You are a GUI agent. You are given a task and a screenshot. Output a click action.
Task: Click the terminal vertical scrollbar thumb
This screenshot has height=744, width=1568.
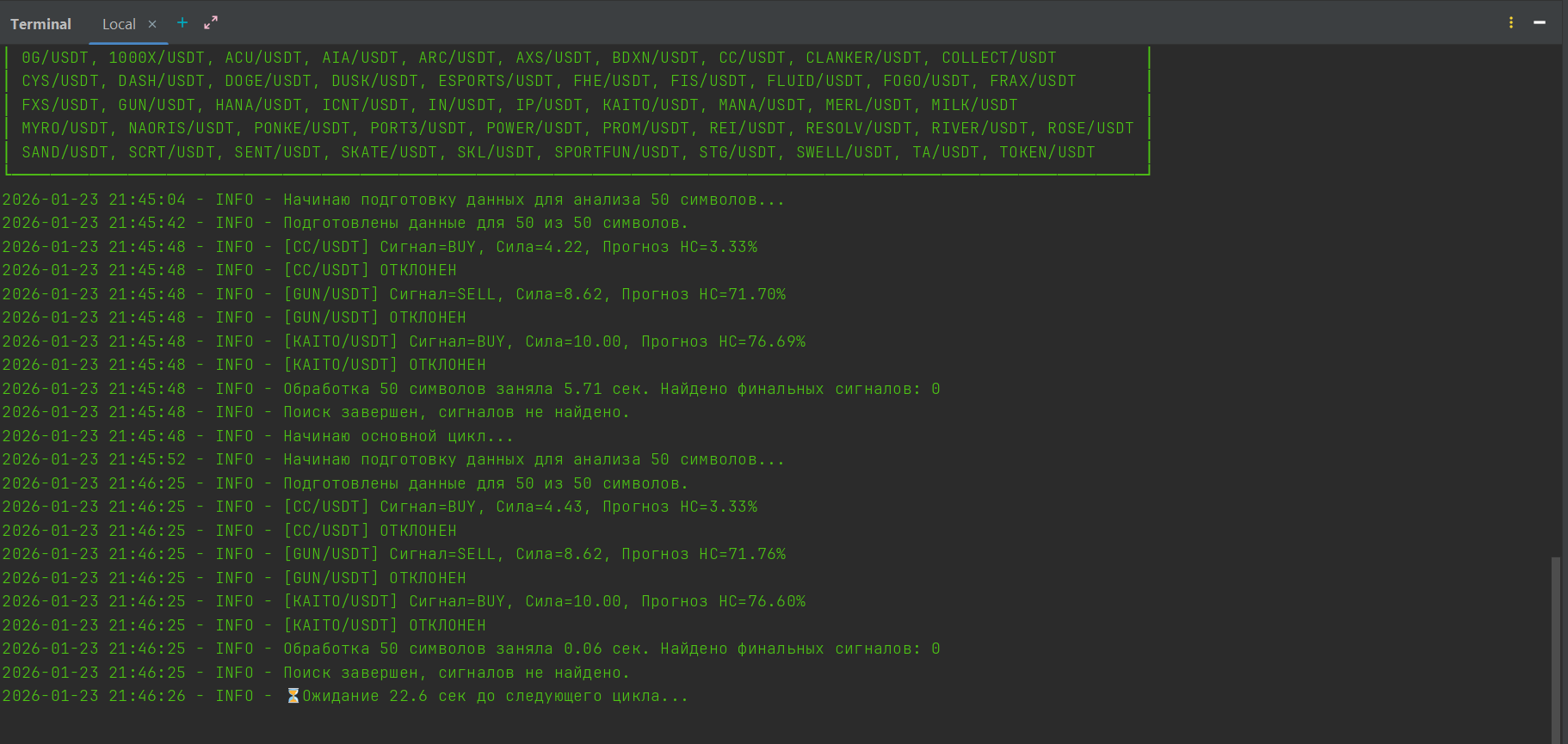(1555, 649)
